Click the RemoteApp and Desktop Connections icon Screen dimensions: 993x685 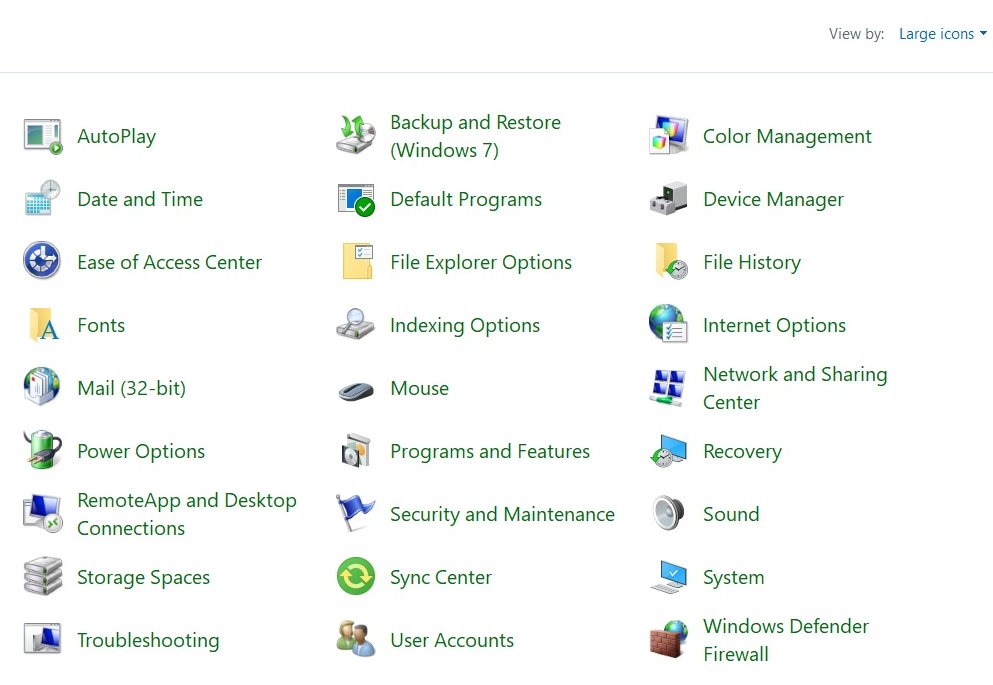42,513
